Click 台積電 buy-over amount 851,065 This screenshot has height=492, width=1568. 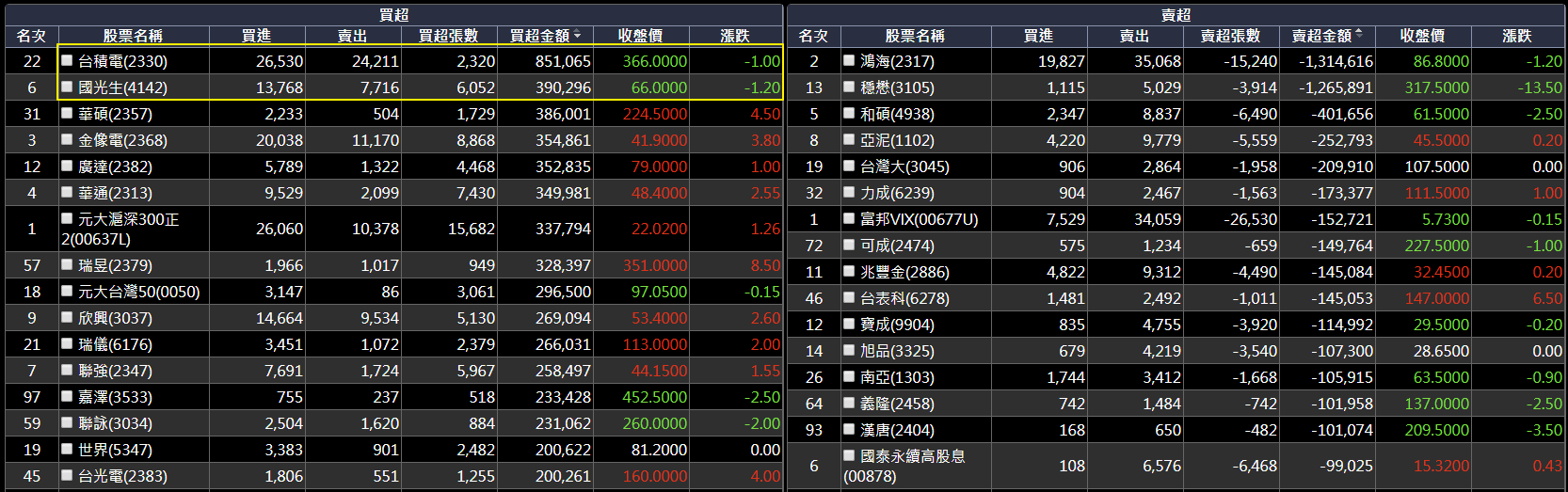pyautogui.click(x=563, y=61)
